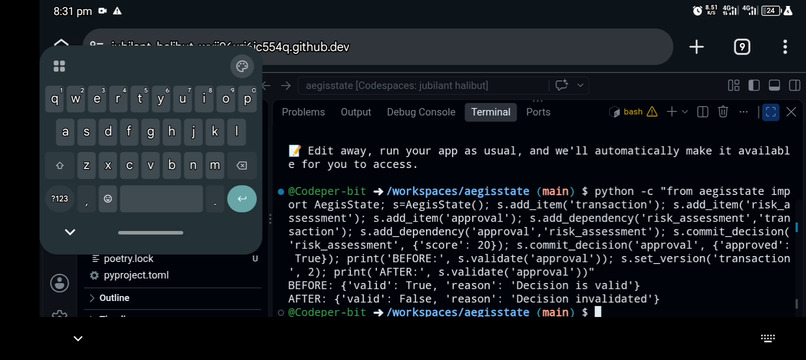Toggle bottom panel visibility
The height and width of the screenshot is (360, 806).
(x=774, y=85)
